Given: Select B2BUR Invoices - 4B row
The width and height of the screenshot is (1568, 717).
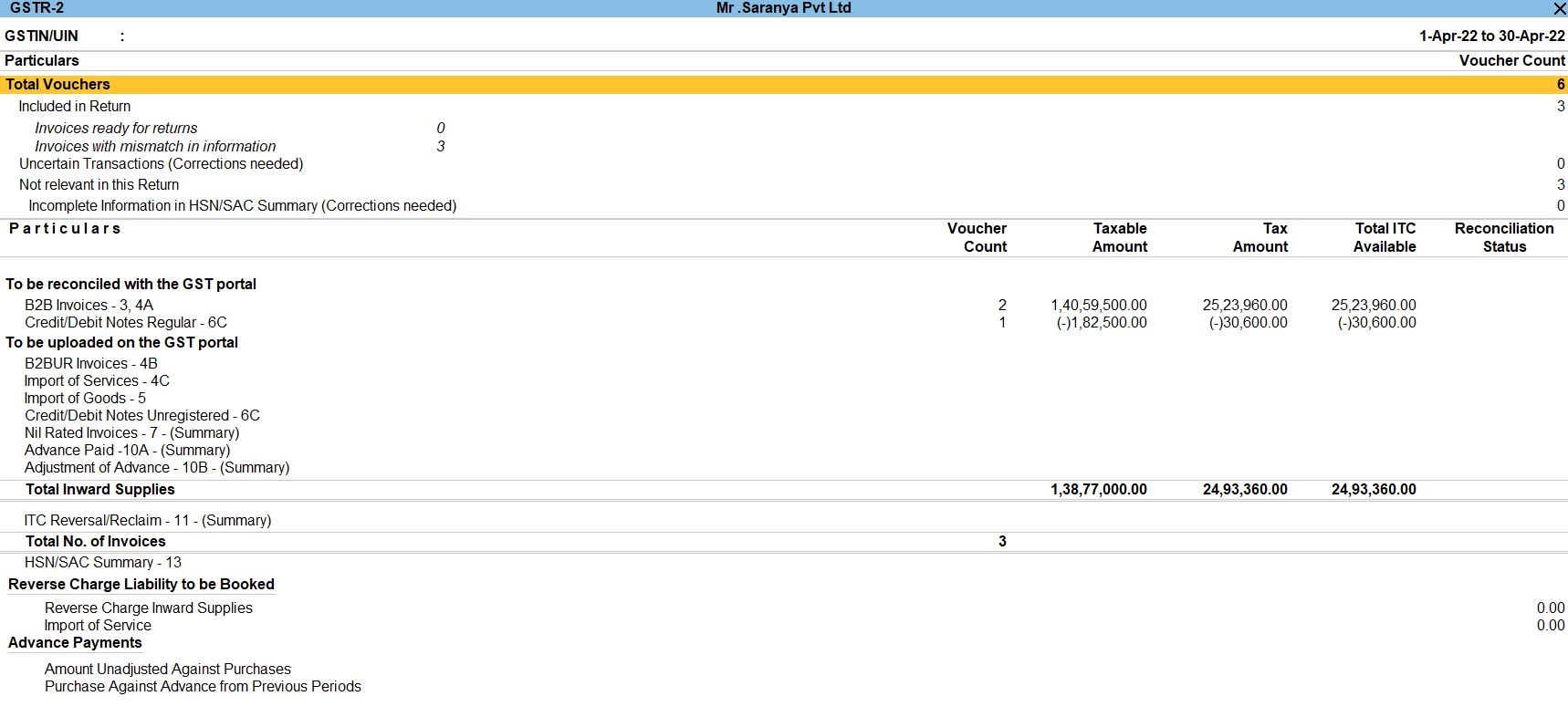Looking at the screenshot, I should (x=91, y=363).
